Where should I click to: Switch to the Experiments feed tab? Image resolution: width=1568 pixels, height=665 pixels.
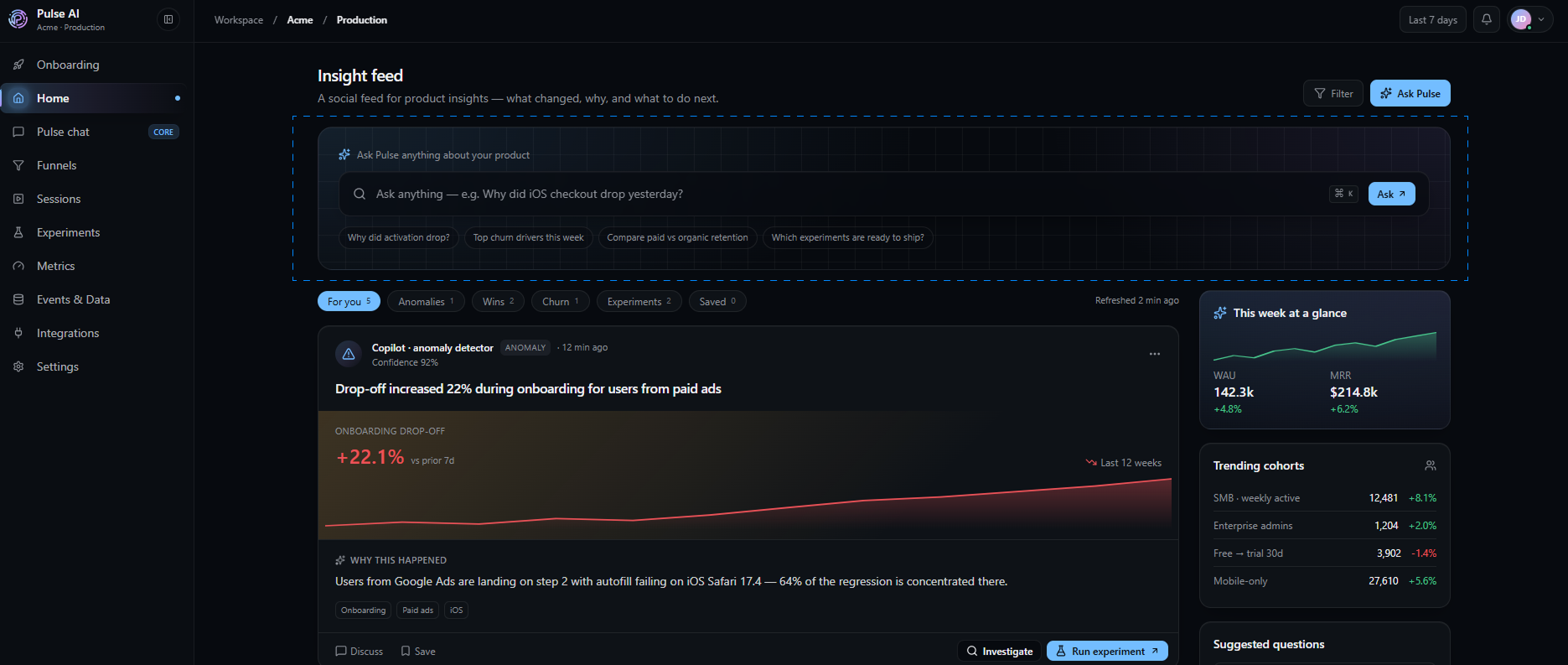tap(639, 301)
